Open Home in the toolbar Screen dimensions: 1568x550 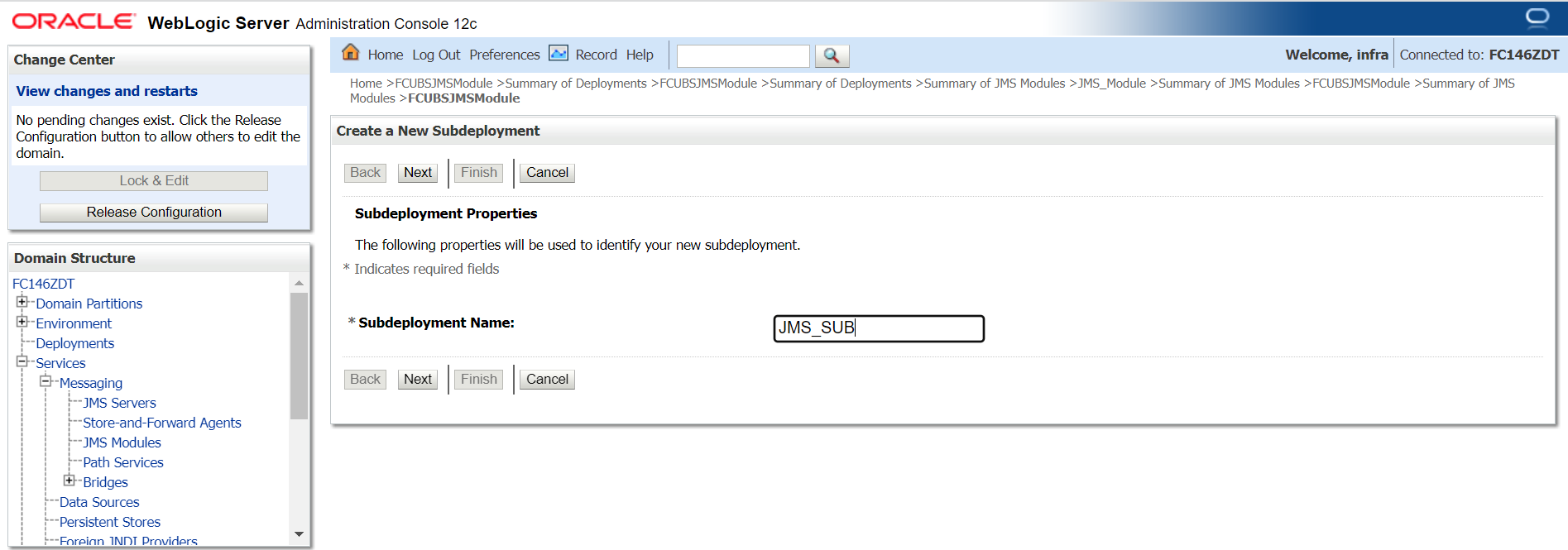(385, 55)
